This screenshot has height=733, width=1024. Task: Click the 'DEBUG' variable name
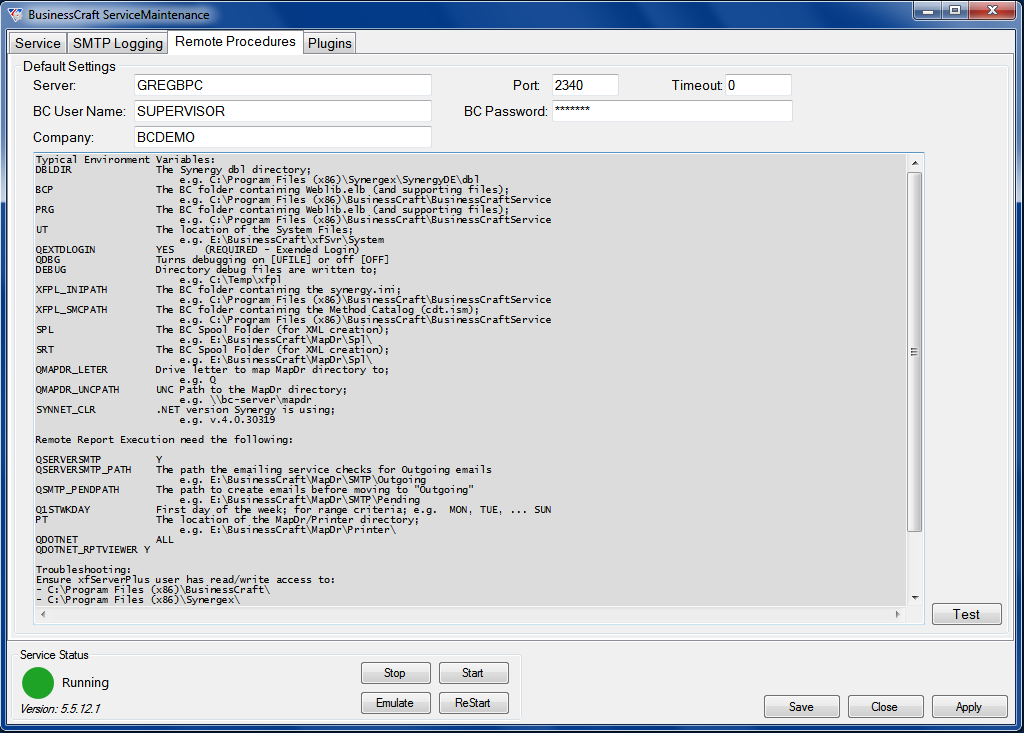click(x=51, y=270)
